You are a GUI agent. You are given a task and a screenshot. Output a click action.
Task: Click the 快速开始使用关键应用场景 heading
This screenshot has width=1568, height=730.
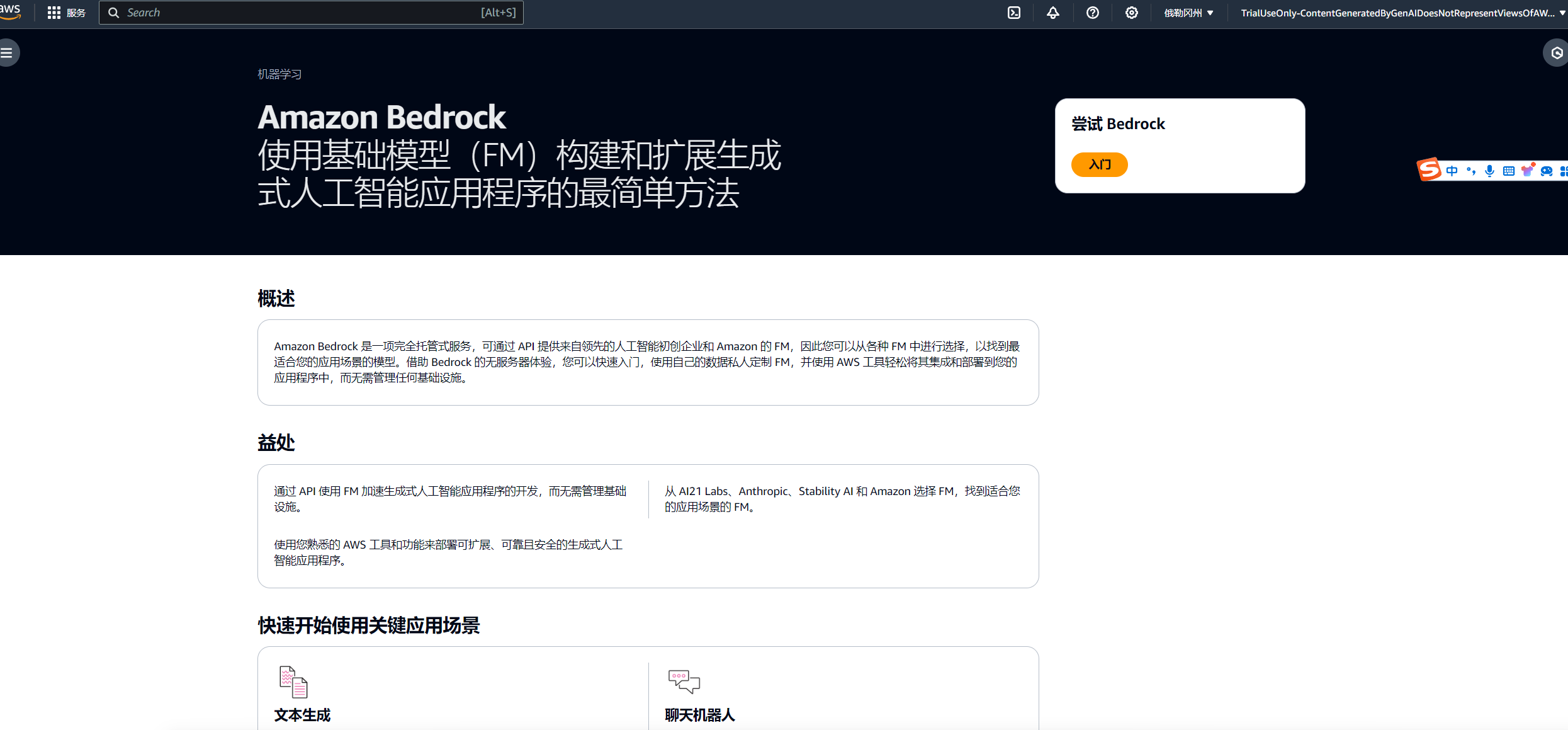[369, 625]
